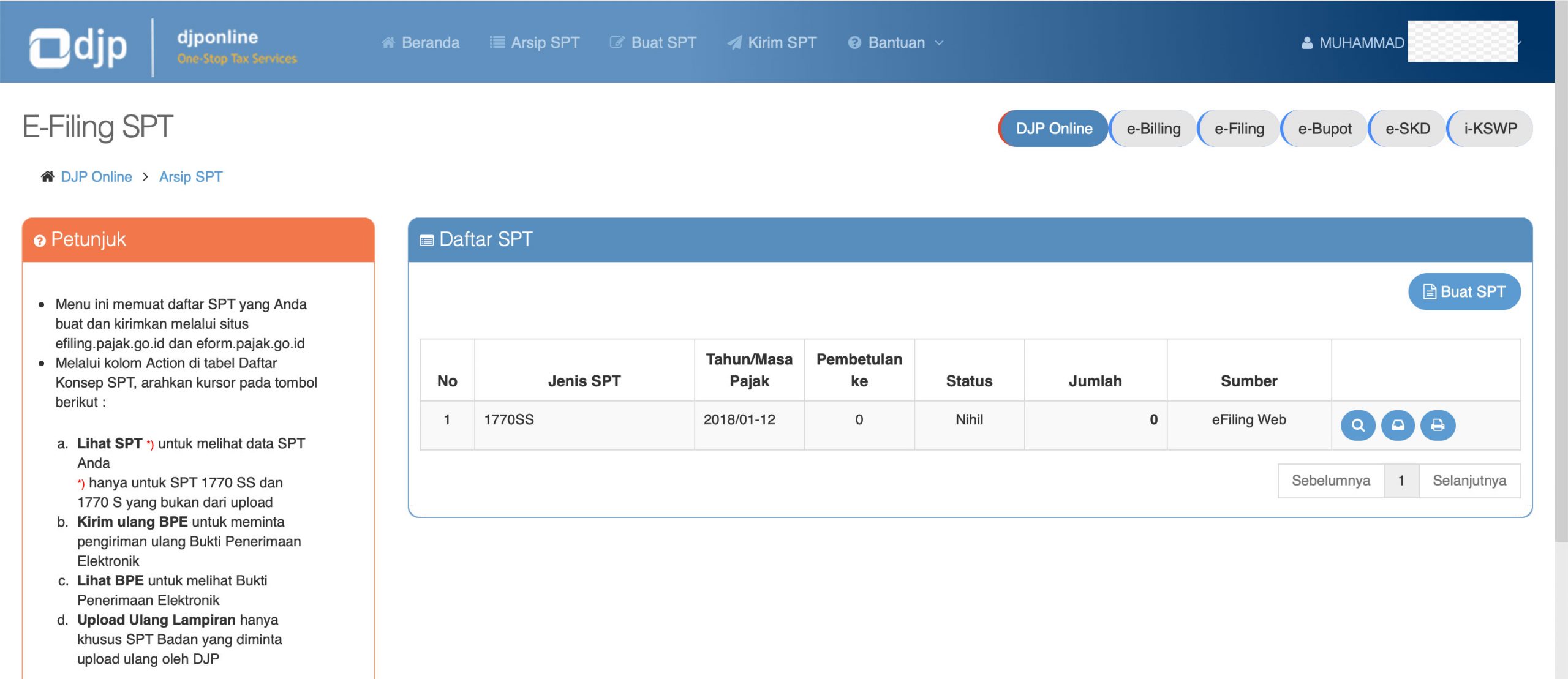The image size is (1568, 679).
Task: Open Beranda in the top navigation
Action: 420,43
